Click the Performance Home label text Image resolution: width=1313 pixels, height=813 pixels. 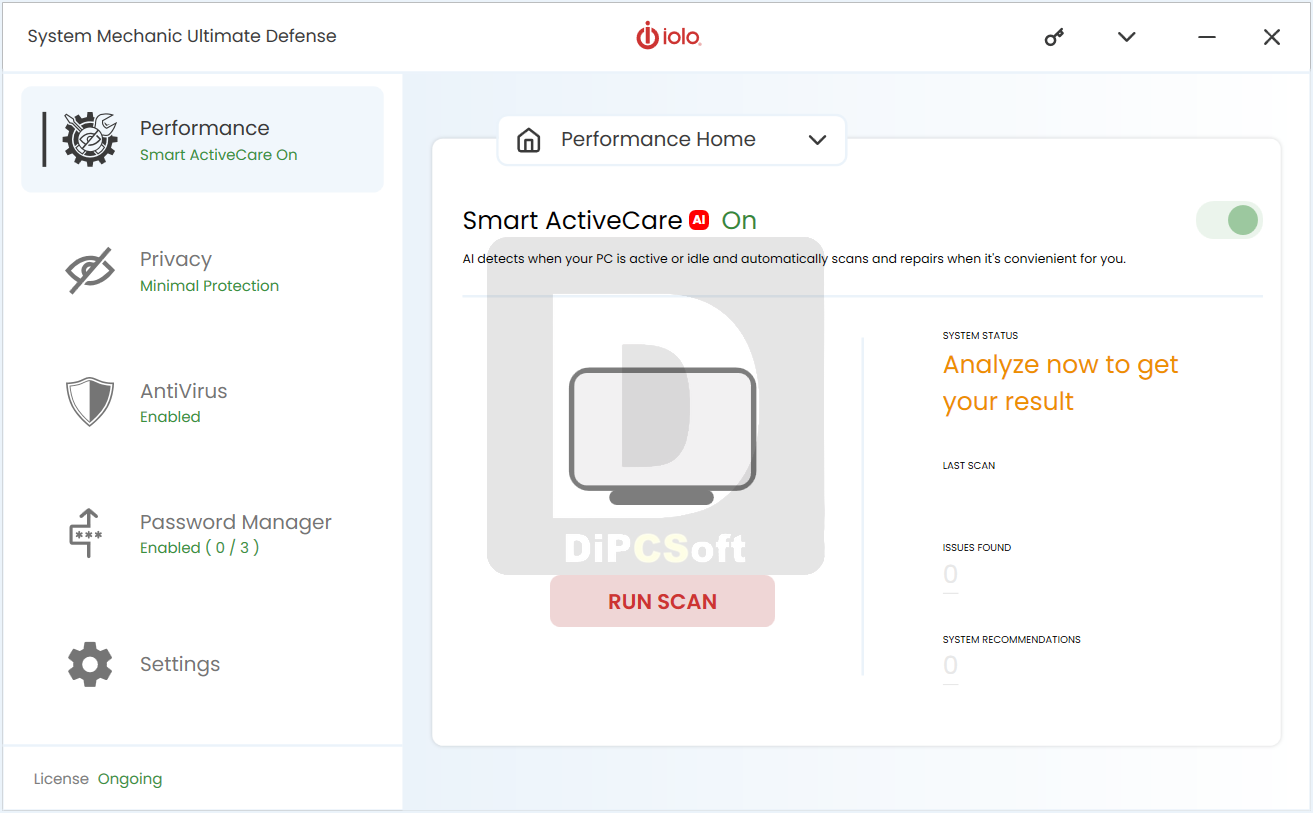coord(658,140)
